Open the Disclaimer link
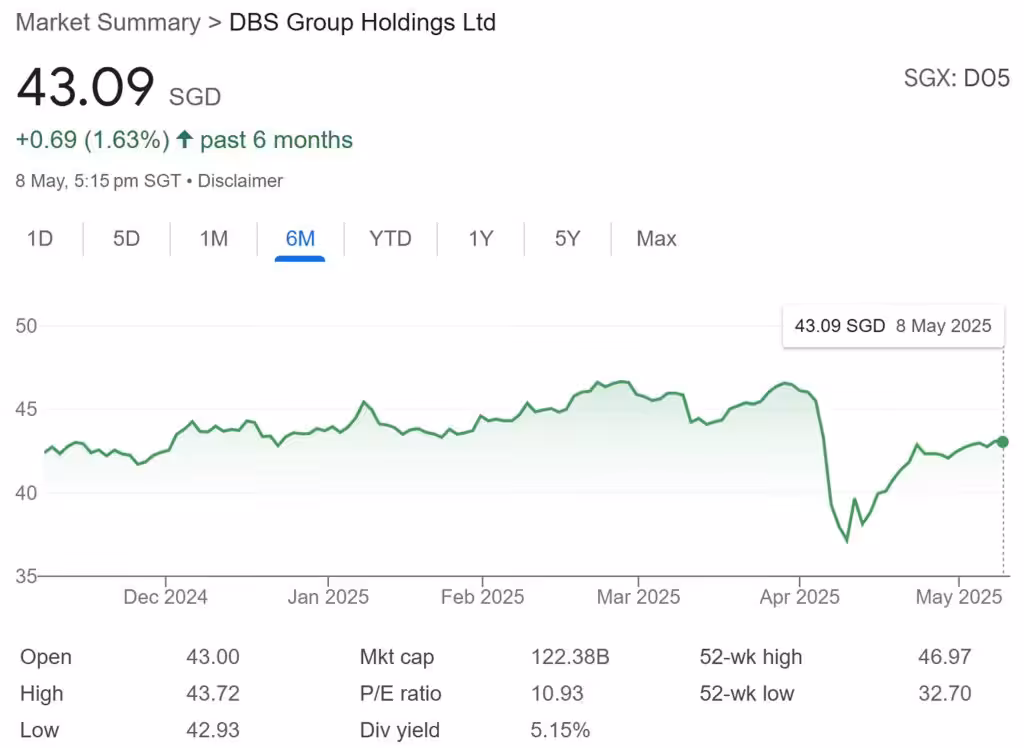 (245, 181)
